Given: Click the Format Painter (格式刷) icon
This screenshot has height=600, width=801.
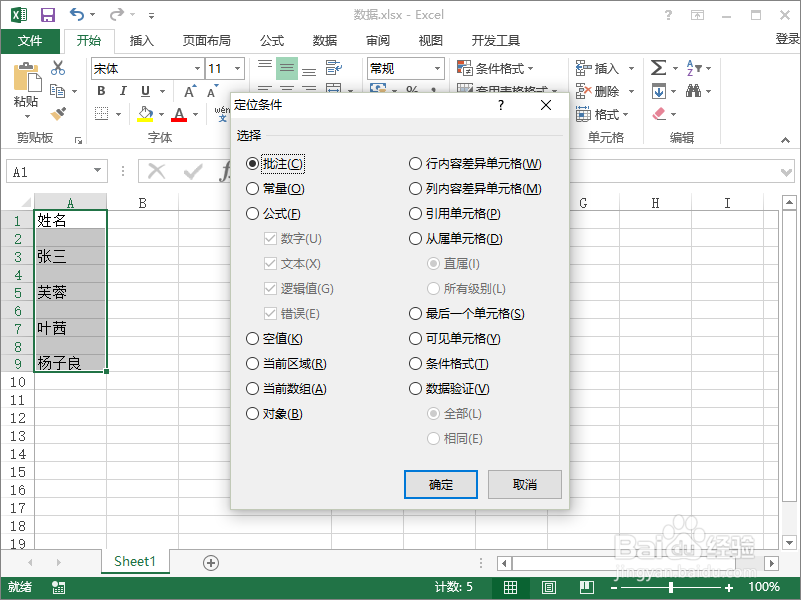Looking at the screenshot, I should pyautogui.click(x=58, y=112).
